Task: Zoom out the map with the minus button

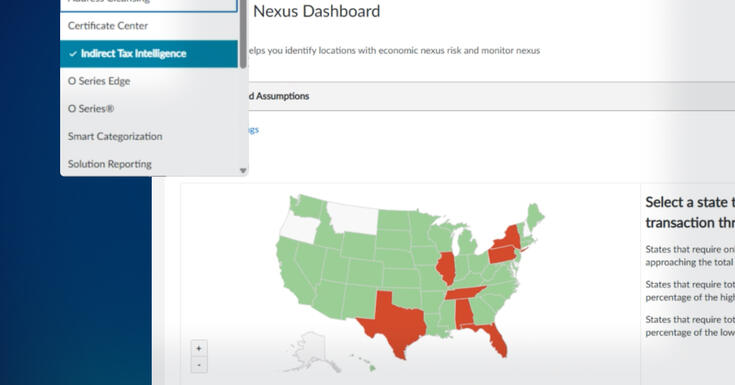Action: click(x=199, y=365)
